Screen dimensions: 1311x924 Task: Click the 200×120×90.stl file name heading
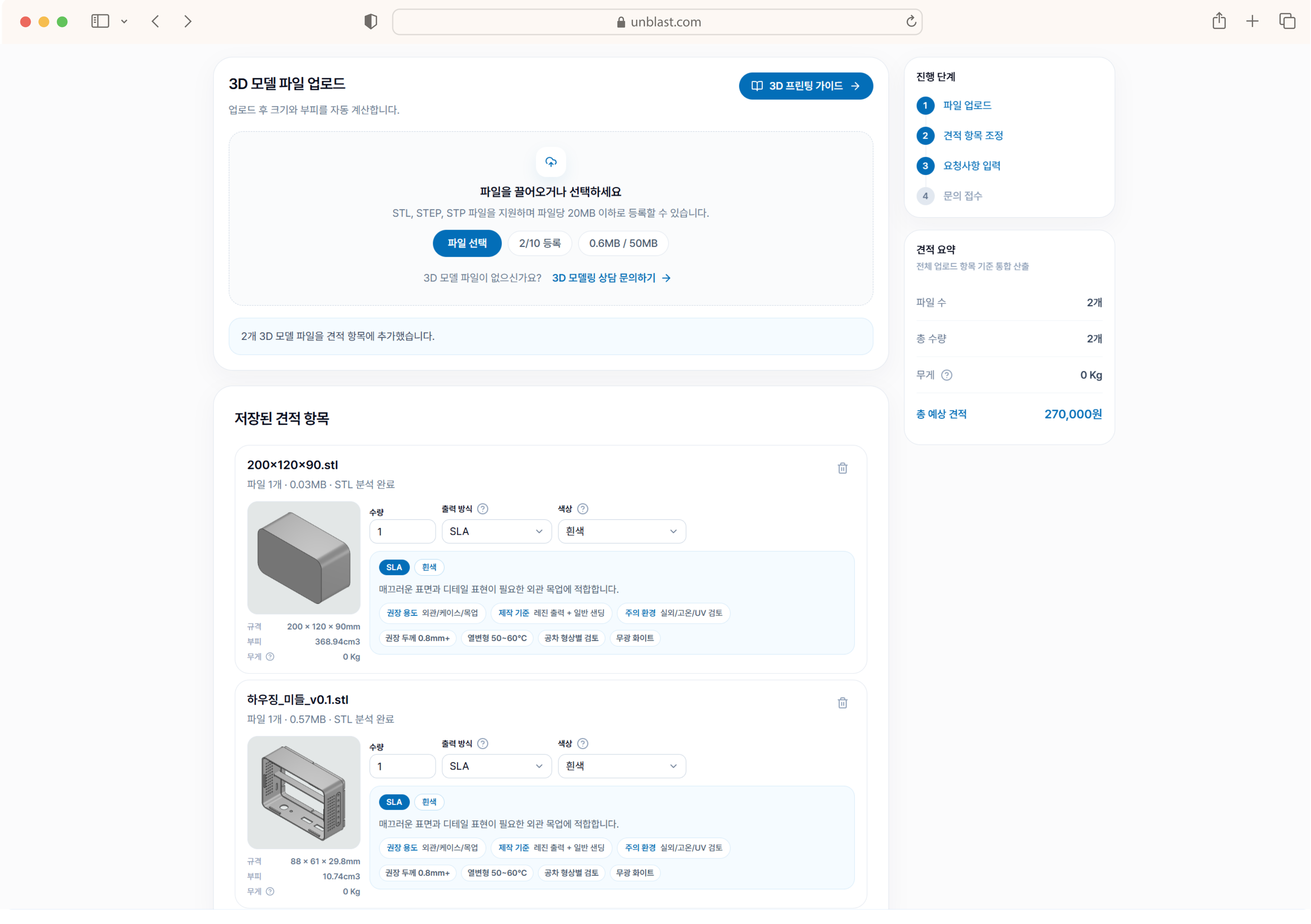[292, 465]
